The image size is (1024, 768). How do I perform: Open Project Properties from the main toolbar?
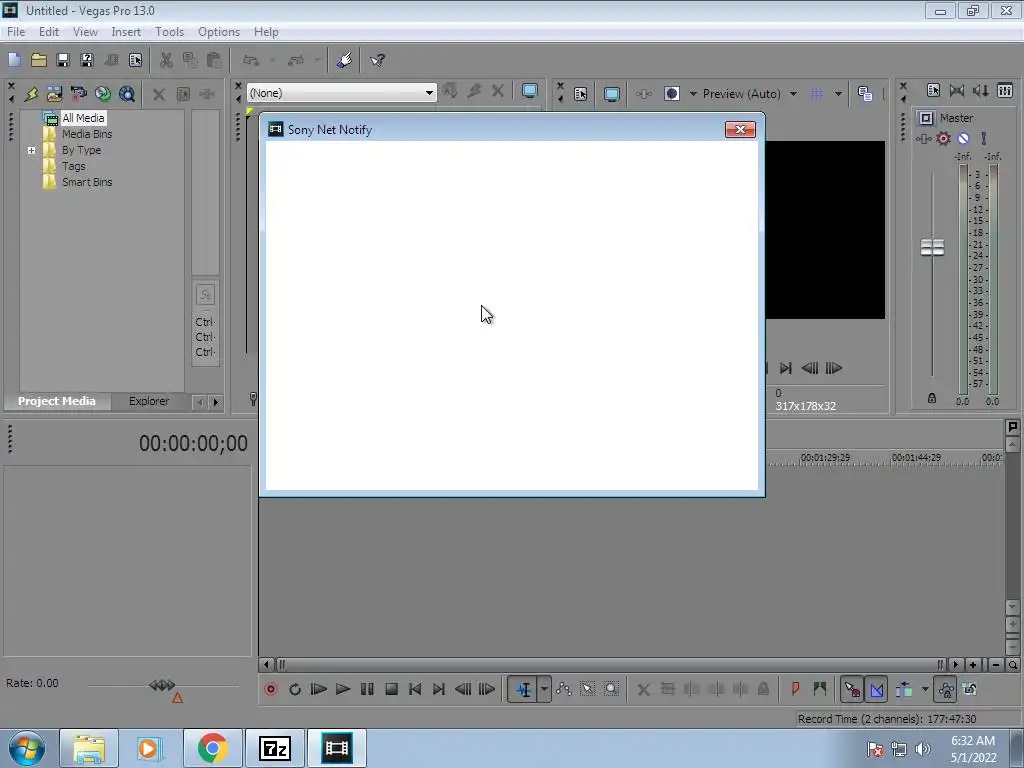click(x=135, y=60)
